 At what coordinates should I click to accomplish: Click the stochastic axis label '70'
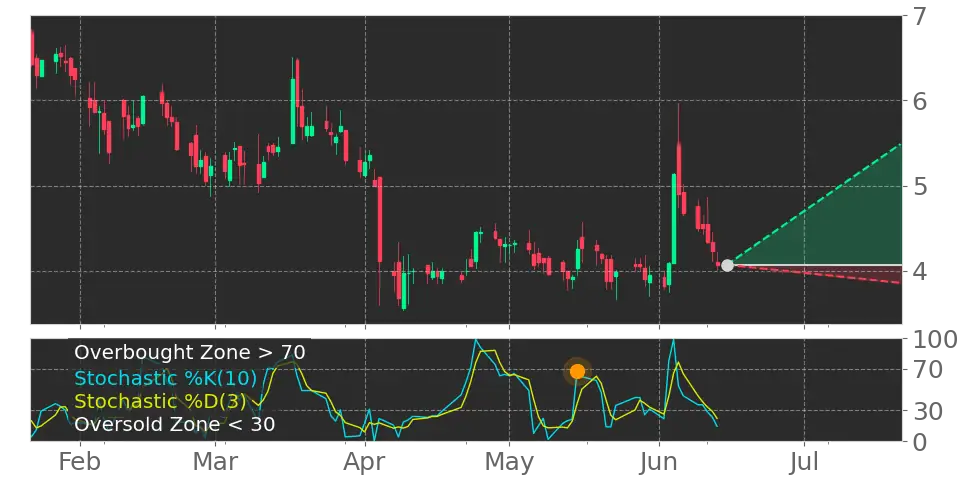pyautogui.click(x=927, y=370)
